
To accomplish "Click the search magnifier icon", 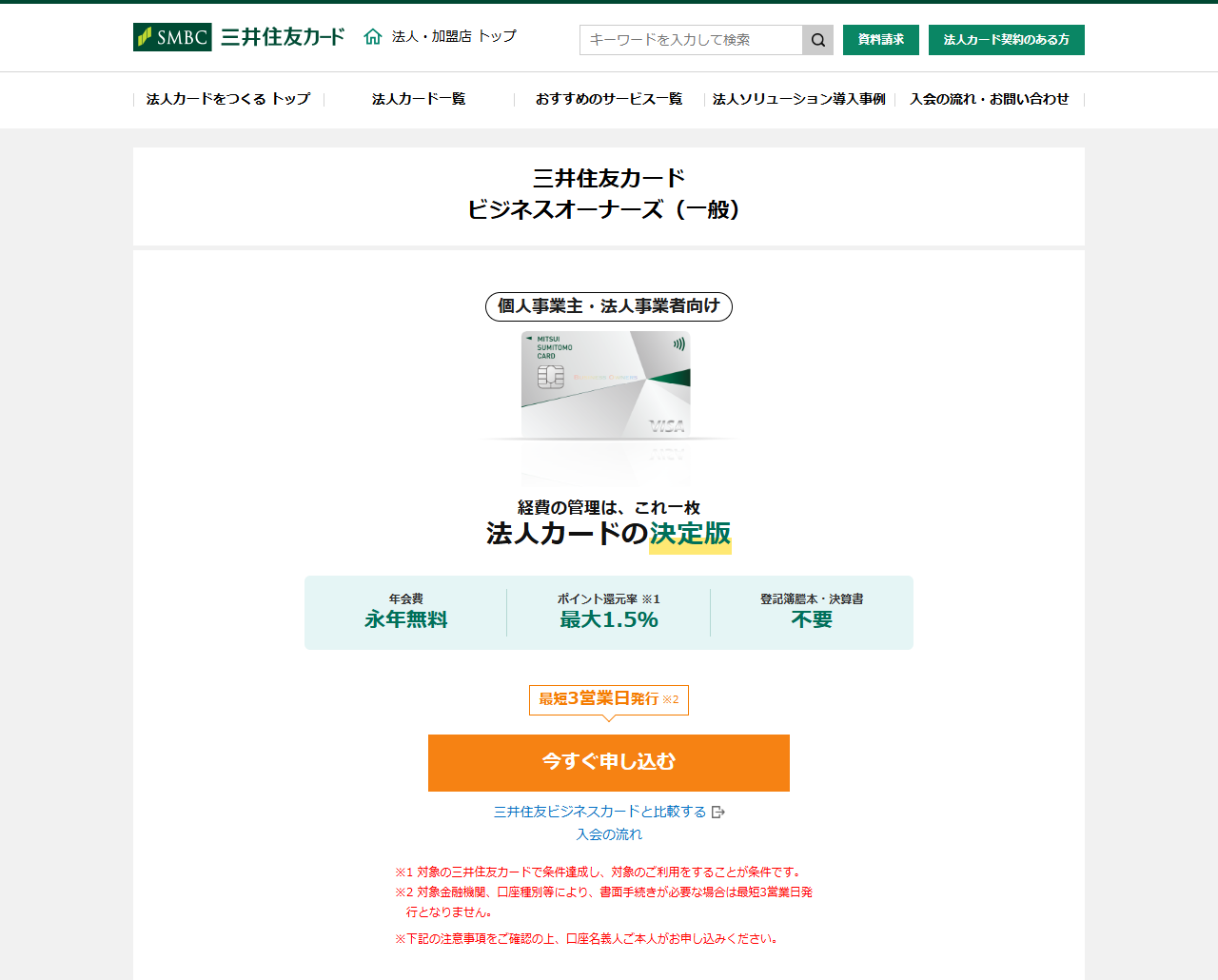I will (818, 40).
